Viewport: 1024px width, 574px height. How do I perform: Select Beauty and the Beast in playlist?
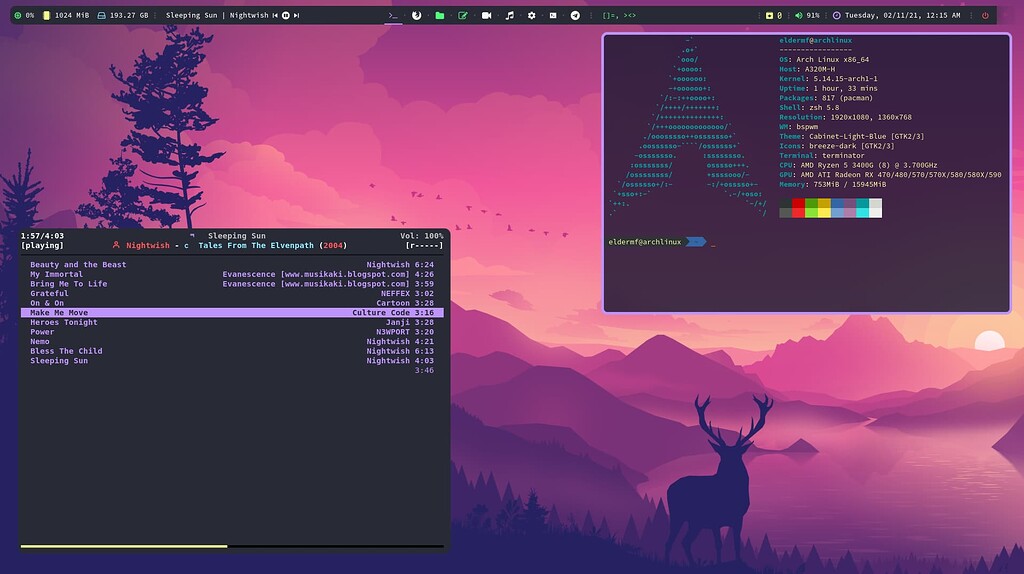click(232, 264)
